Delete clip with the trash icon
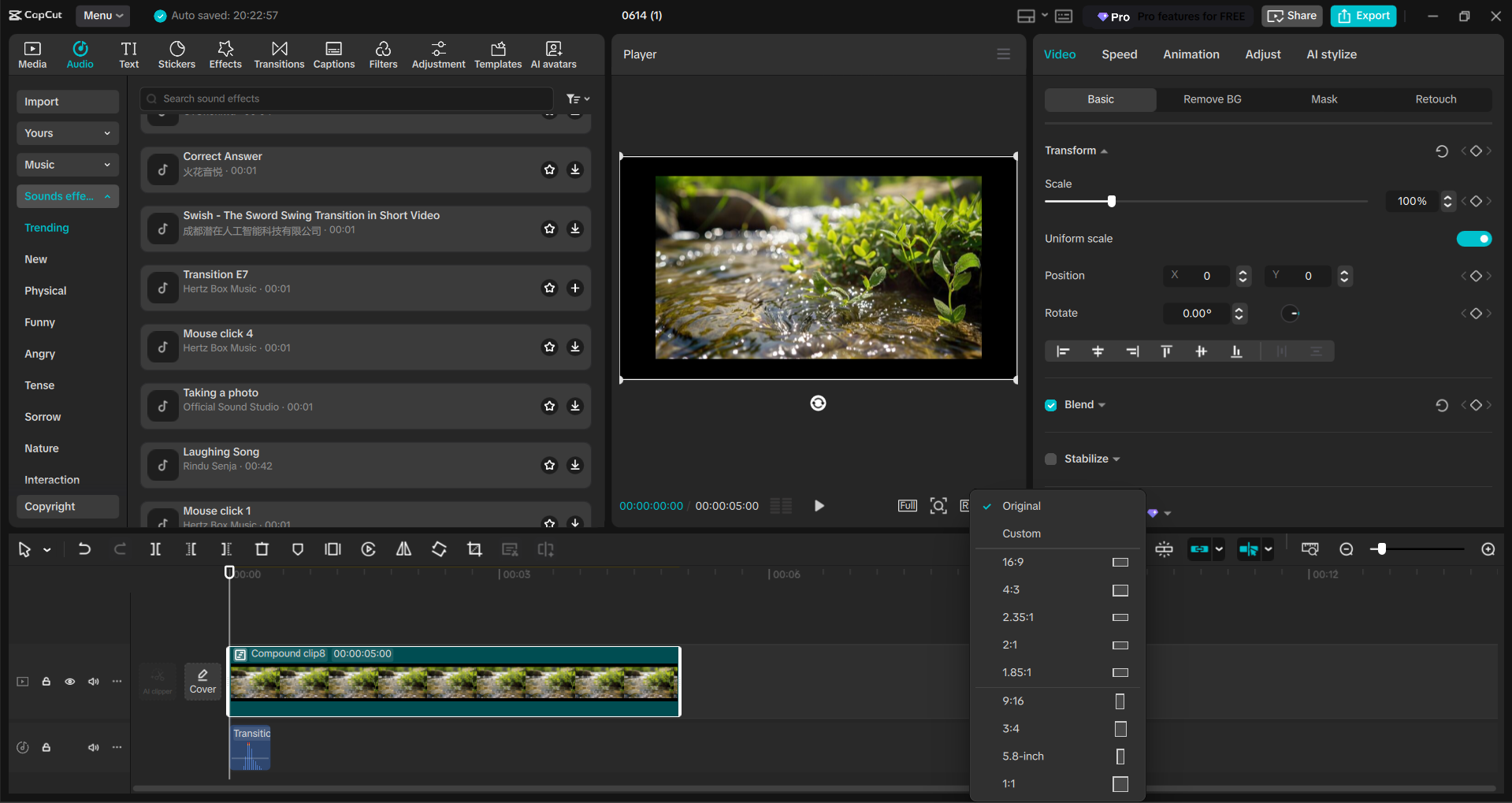The image size is (1512, 803). (262, 549)
